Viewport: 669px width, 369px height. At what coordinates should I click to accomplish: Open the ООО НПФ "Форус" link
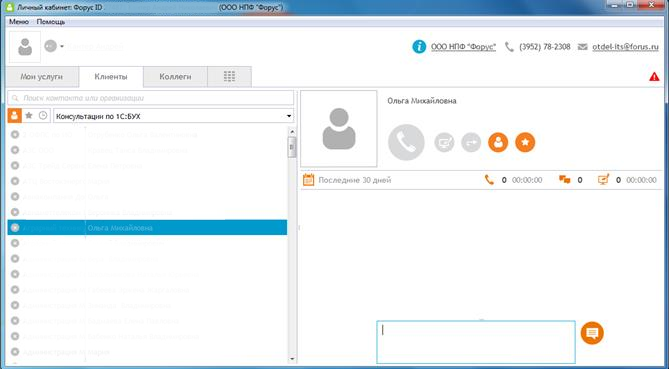click(x=463, y=47)
